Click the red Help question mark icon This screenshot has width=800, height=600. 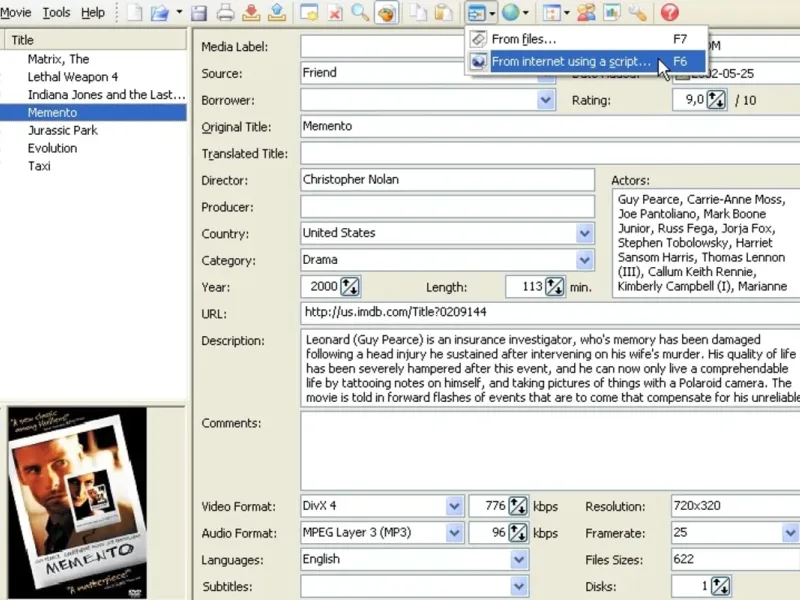[x=669, y=13]
